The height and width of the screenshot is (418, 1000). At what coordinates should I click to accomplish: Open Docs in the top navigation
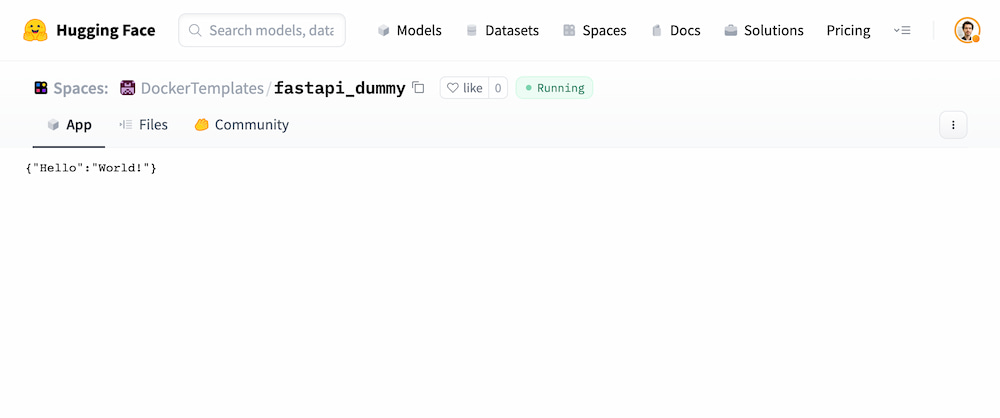(675, 30)
